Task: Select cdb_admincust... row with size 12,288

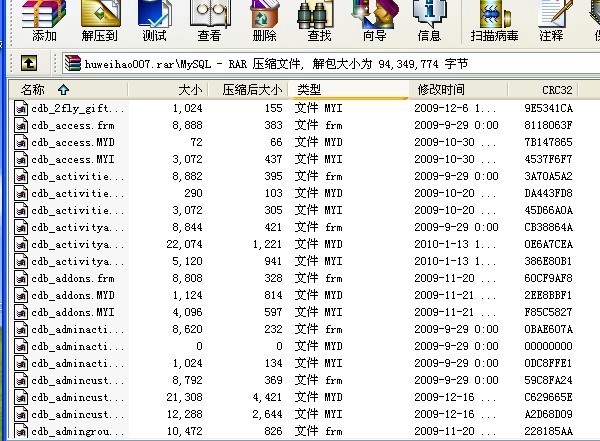Action: tap(77, 415)
